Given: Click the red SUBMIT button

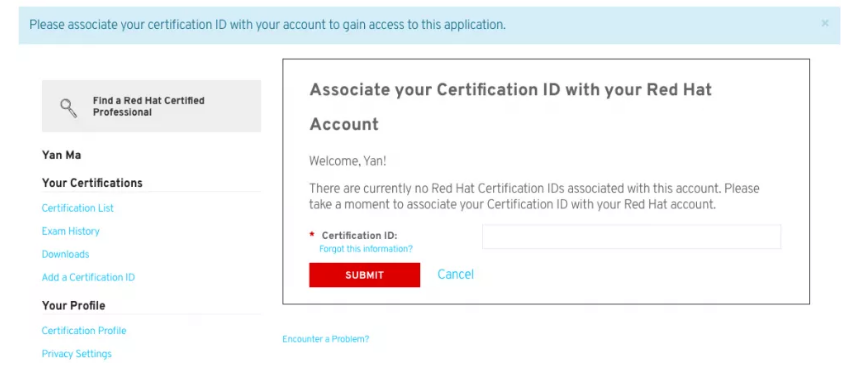Looking at the screenshot, I should click(365, 275).
